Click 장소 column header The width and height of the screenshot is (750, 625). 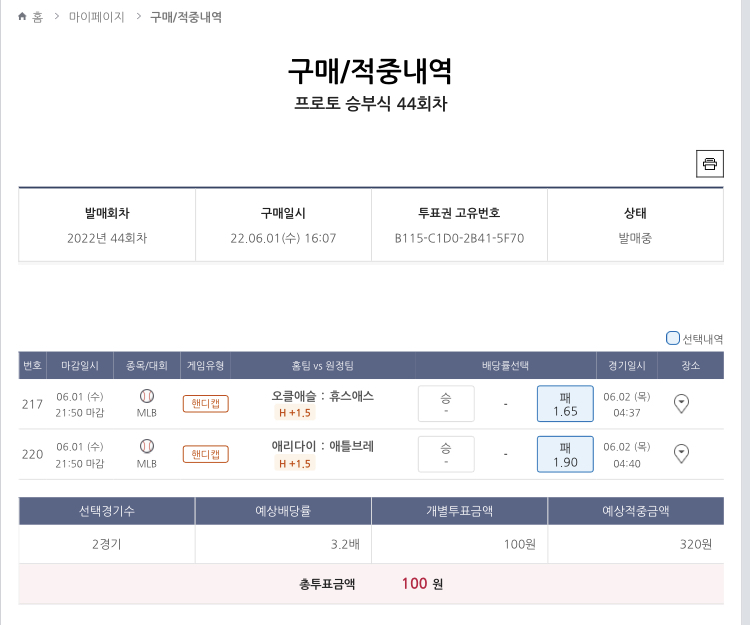pyautogui.click(x=690, y=365)
